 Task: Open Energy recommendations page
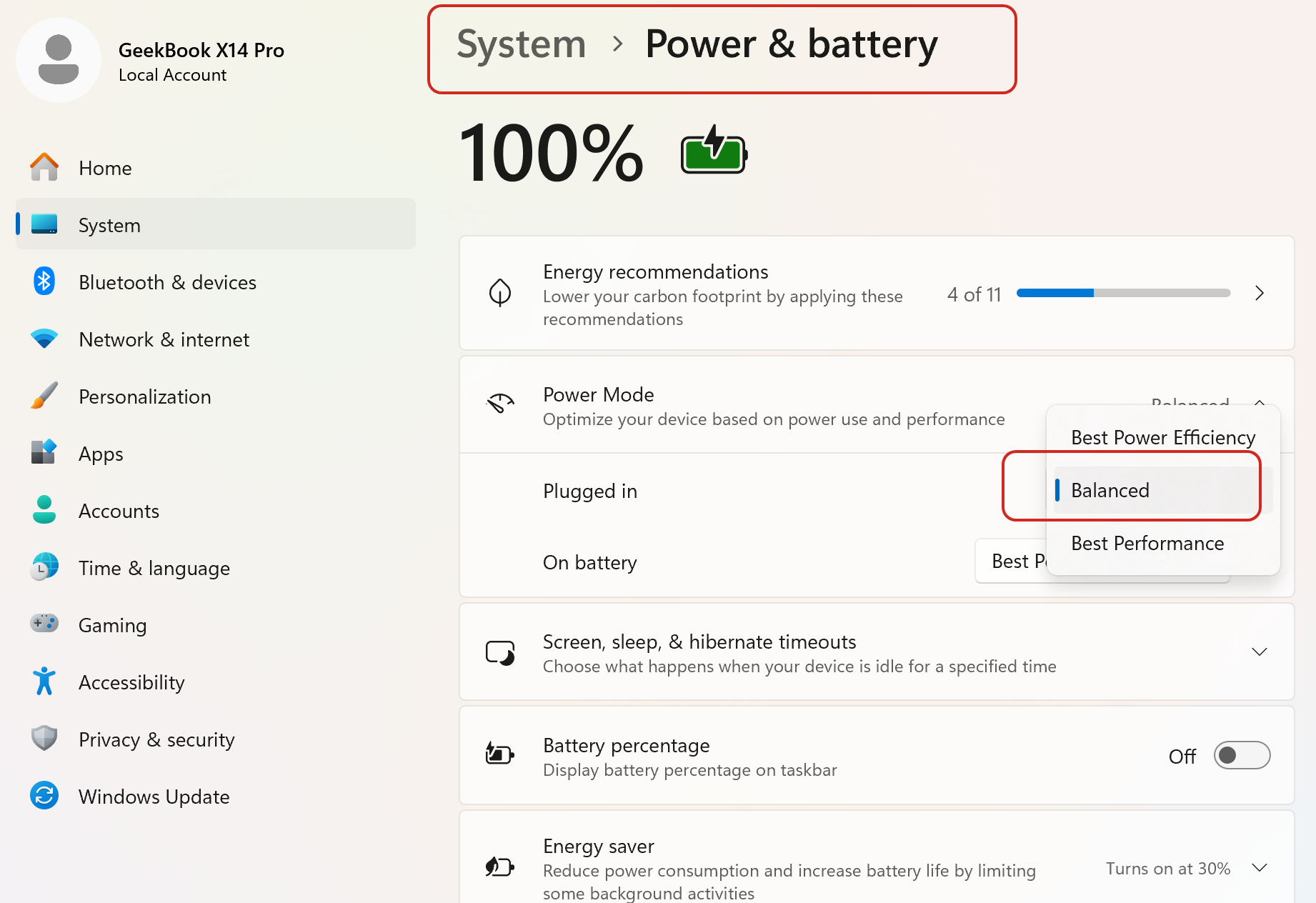click(x=1260, y=293)
